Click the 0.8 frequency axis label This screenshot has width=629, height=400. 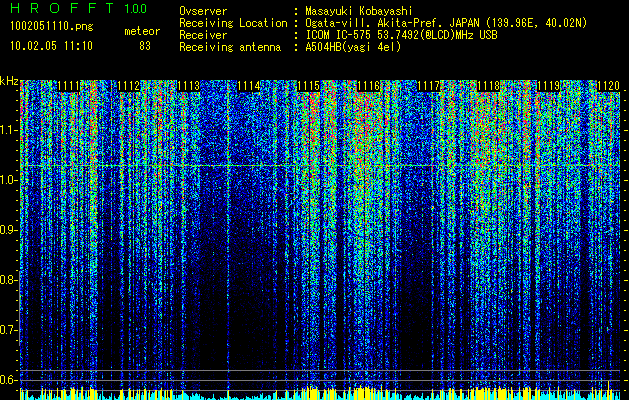pos(8,280)
